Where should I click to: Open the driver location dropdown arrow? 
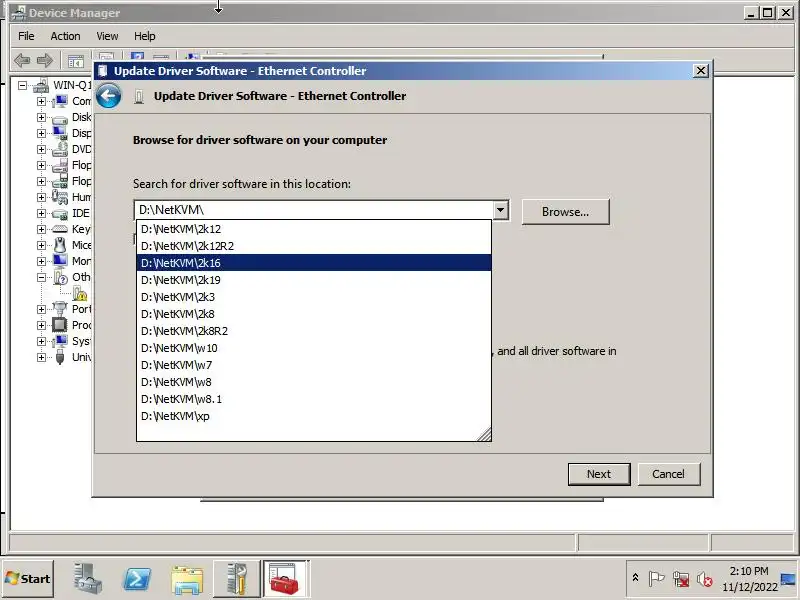coord(501,210)
